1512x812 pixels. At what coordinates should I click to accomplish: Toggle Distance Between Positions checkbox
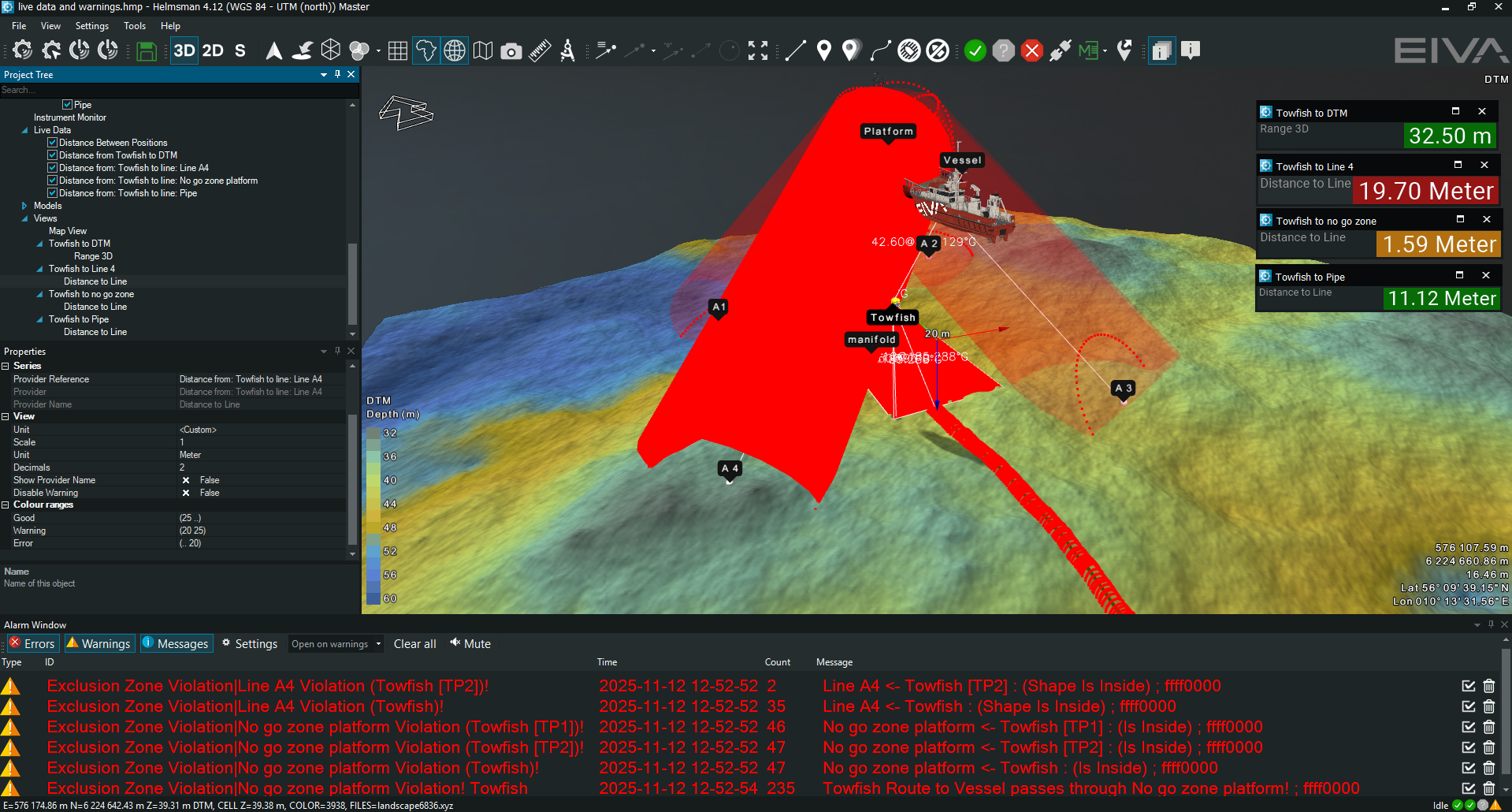53,143
